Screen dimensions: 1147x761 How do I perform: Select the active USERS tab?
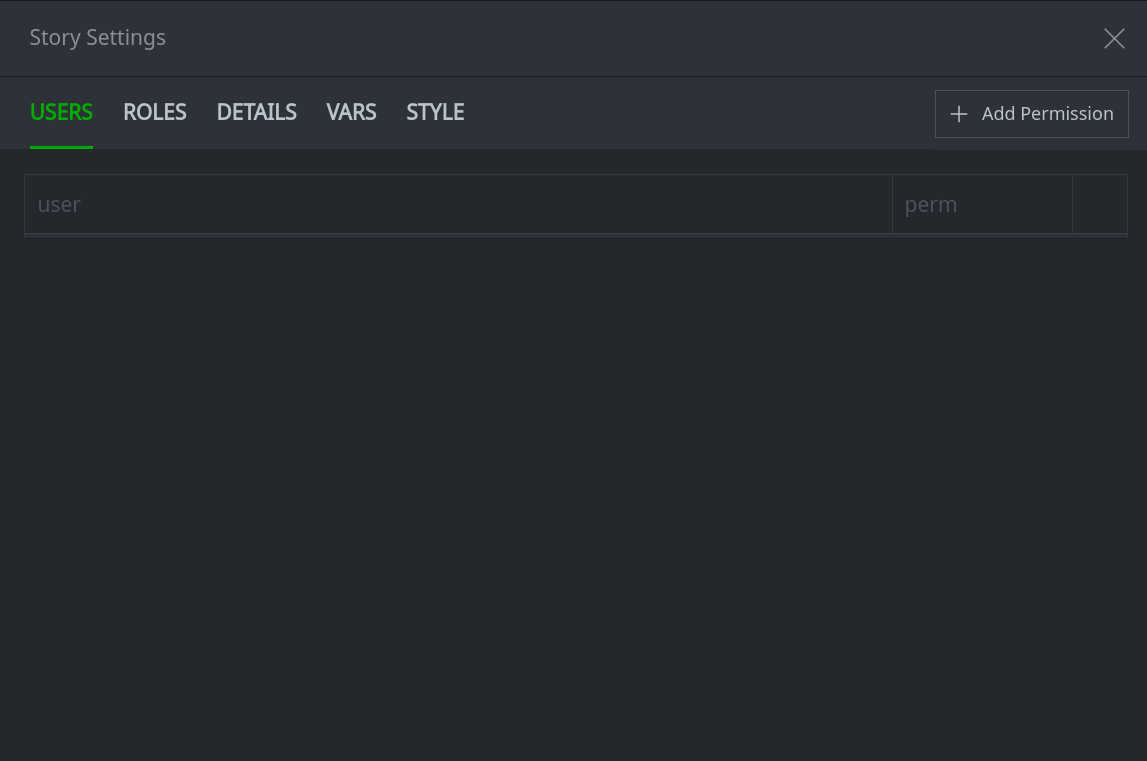(x=61, y=112)
